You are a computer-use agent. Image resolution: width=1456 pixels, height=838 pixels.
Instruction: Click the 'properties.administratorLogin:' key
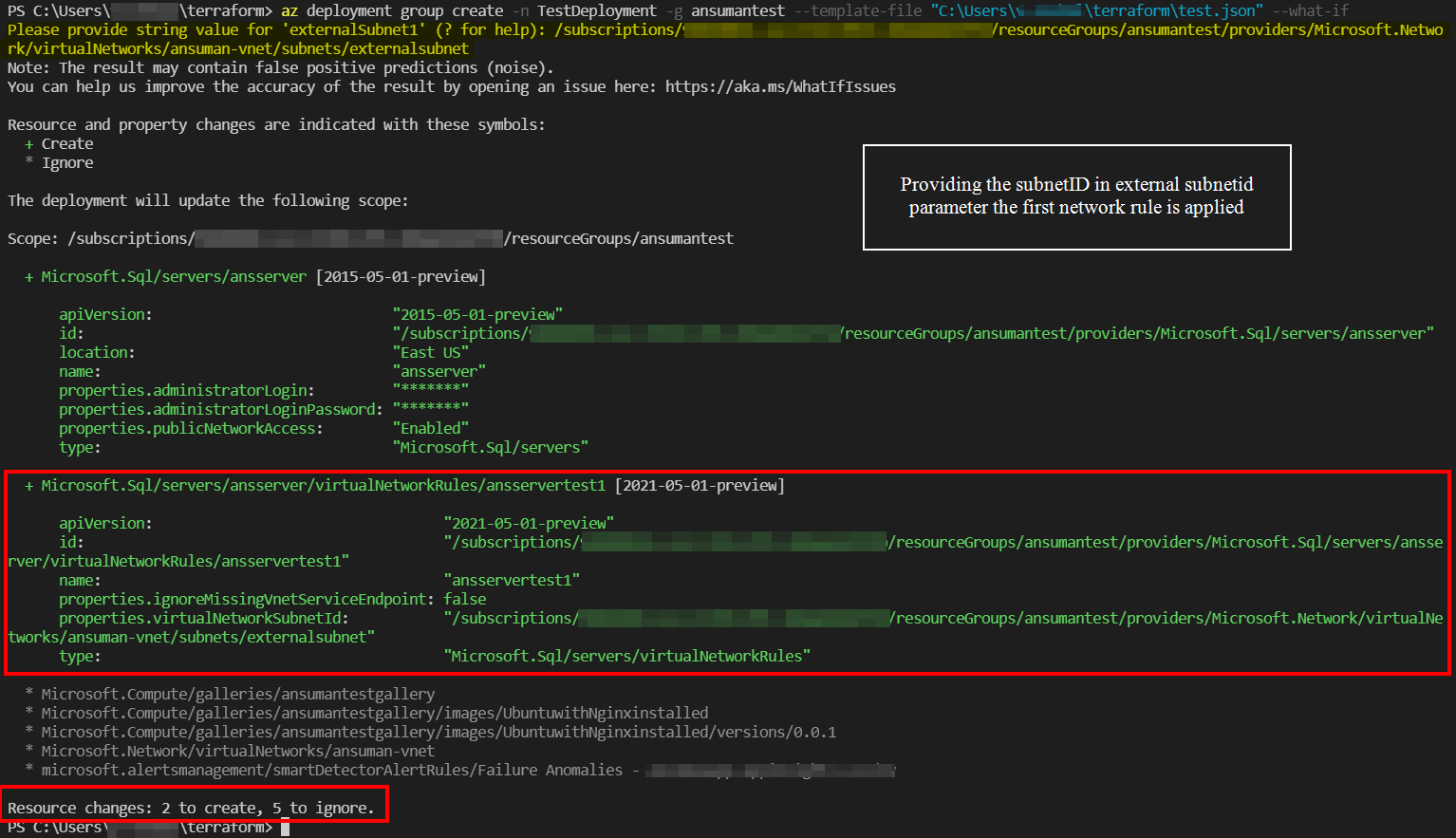click(187, 390)
